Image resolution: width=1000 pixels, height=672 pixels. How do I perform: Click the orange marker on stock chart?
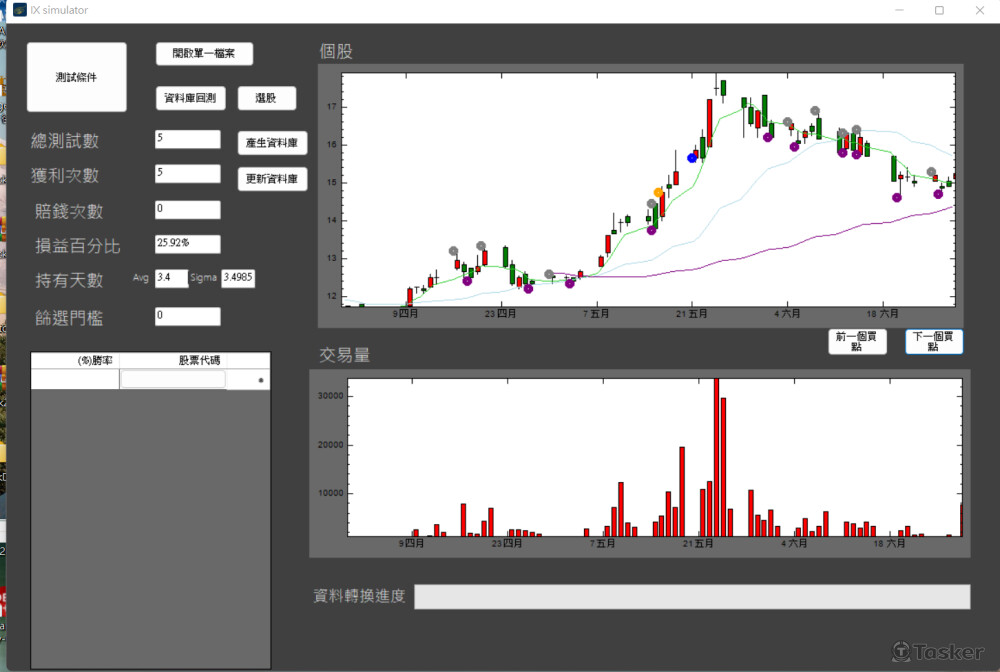pyautogui.click(x=658, y=192)
